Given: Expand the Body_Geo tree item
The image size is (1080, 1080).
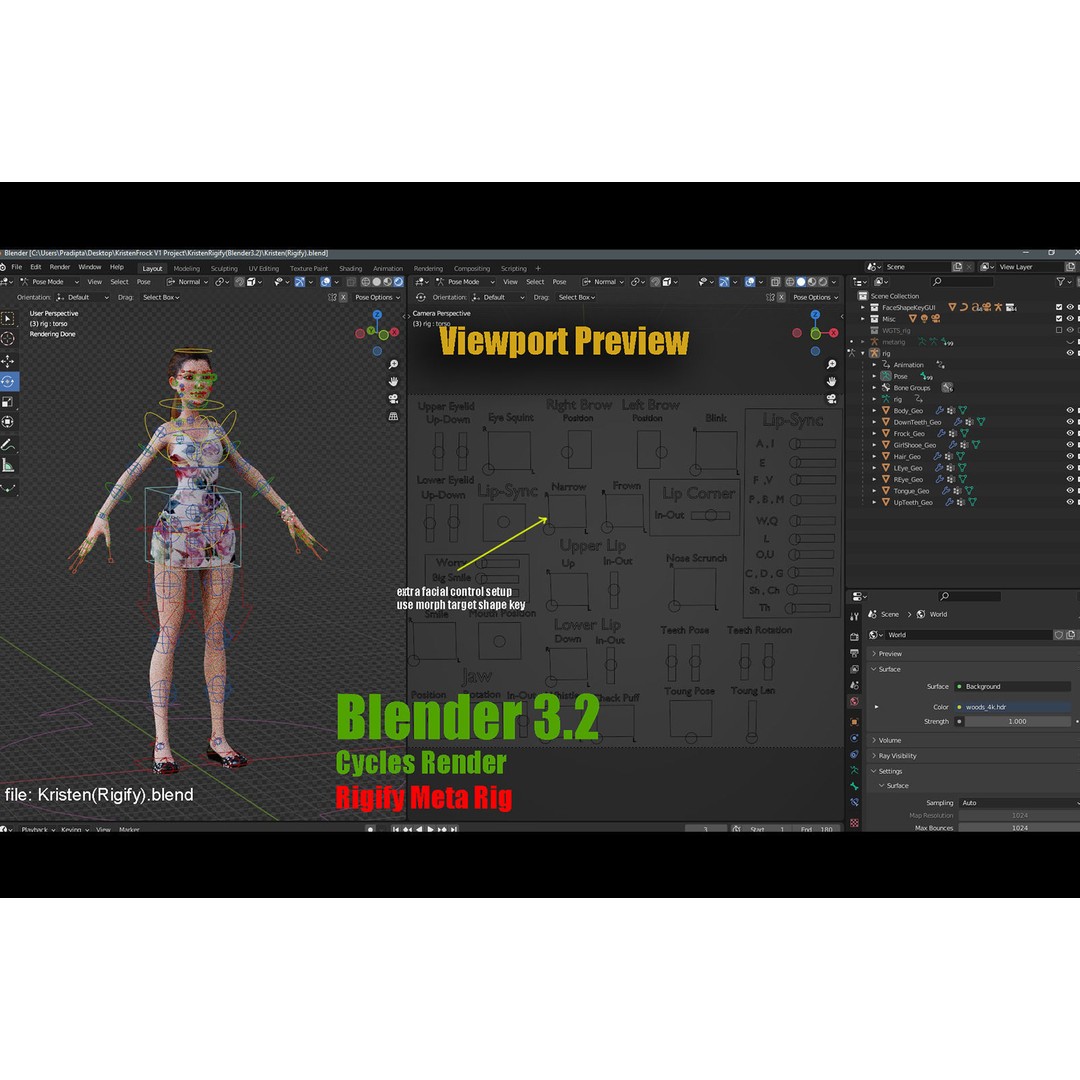Looking at the screenshot, I should coord(875,411).
